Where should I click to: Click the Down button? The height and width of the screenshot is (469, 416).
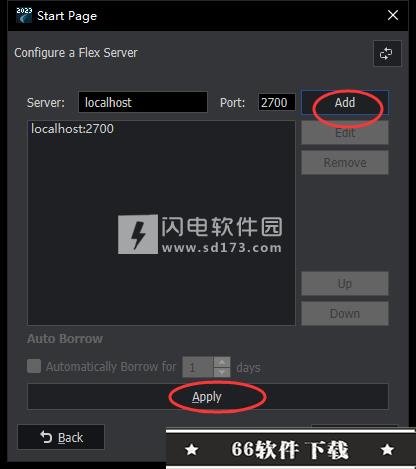345,314
